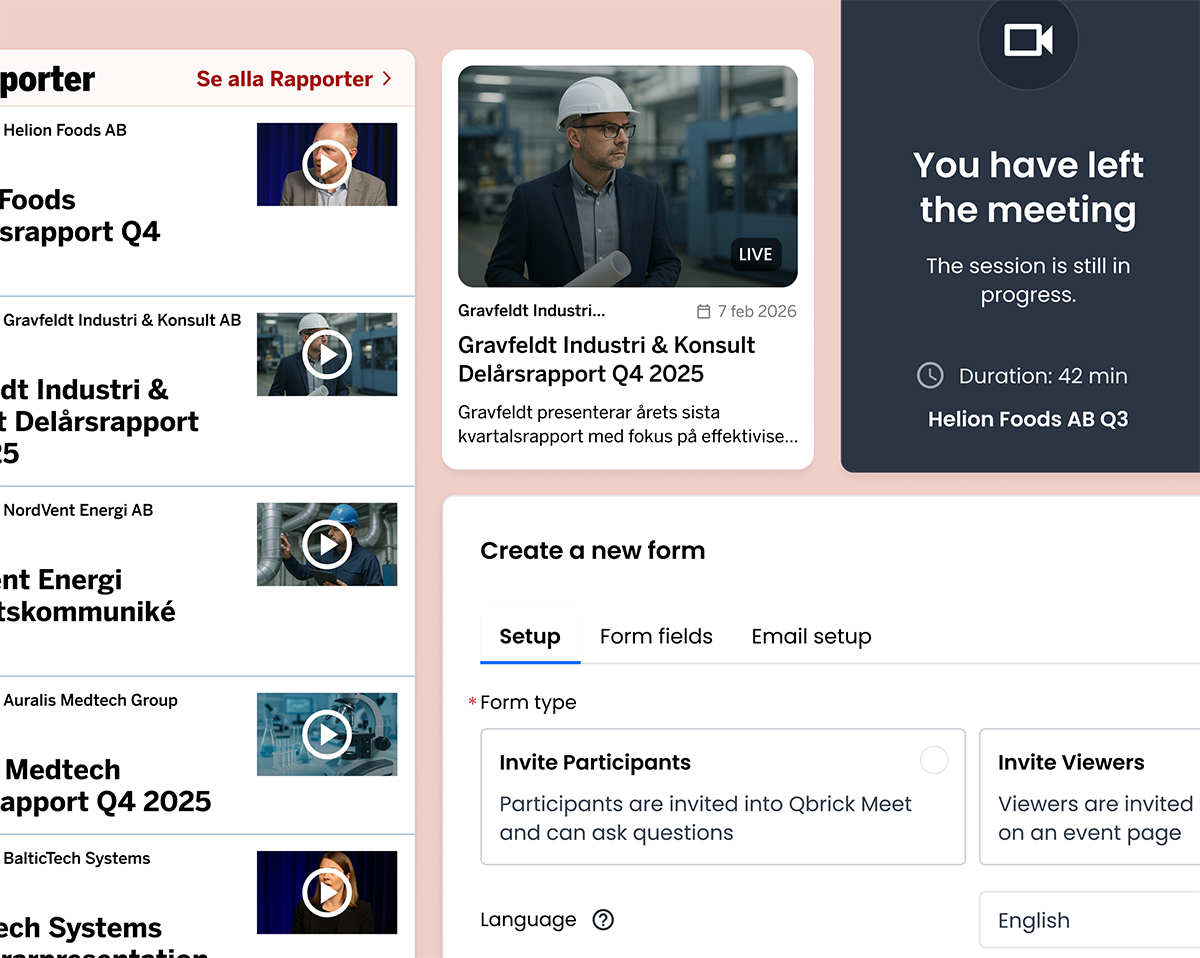Click the LIVE badge on the featured video

755,255
